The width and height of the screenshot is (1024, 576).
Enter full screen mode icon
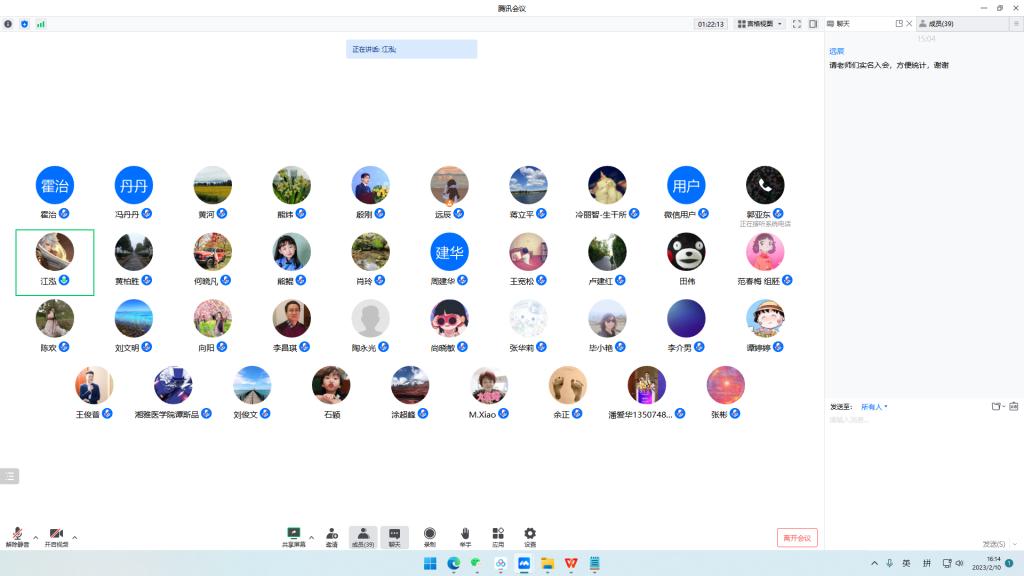797,23
